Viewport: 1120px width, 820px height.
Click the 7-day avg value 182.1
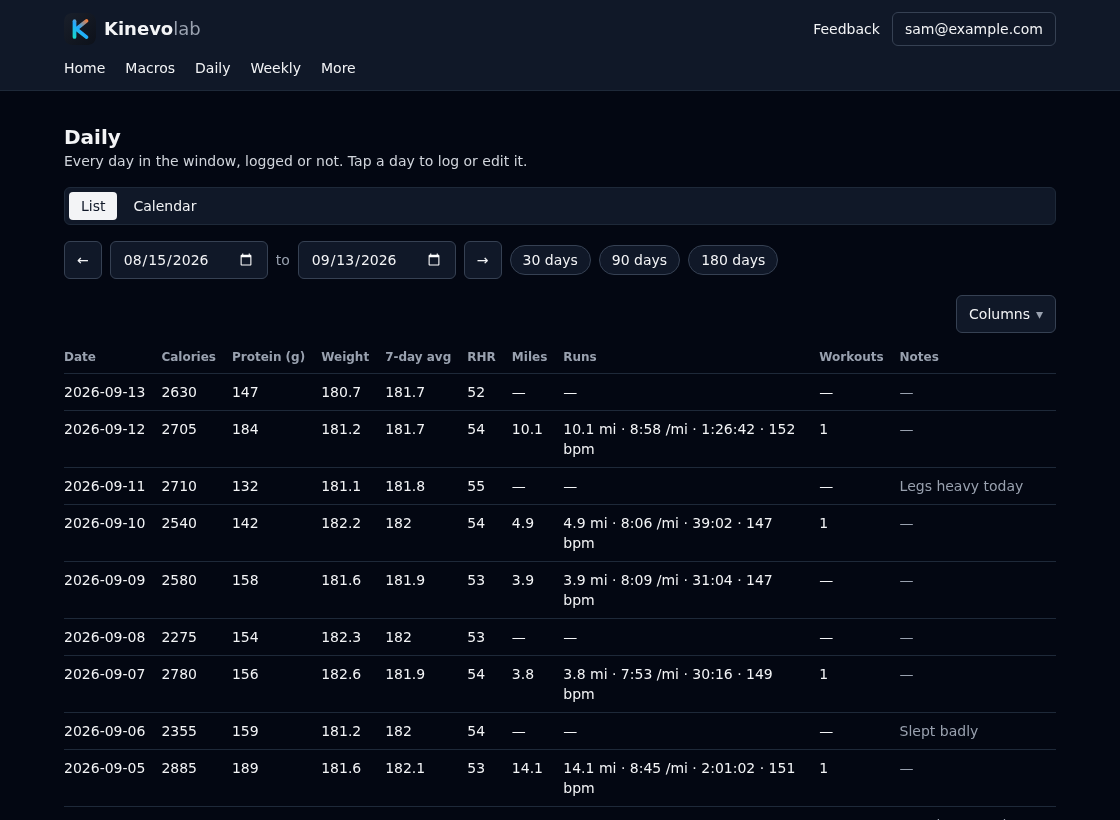(405, 769)
